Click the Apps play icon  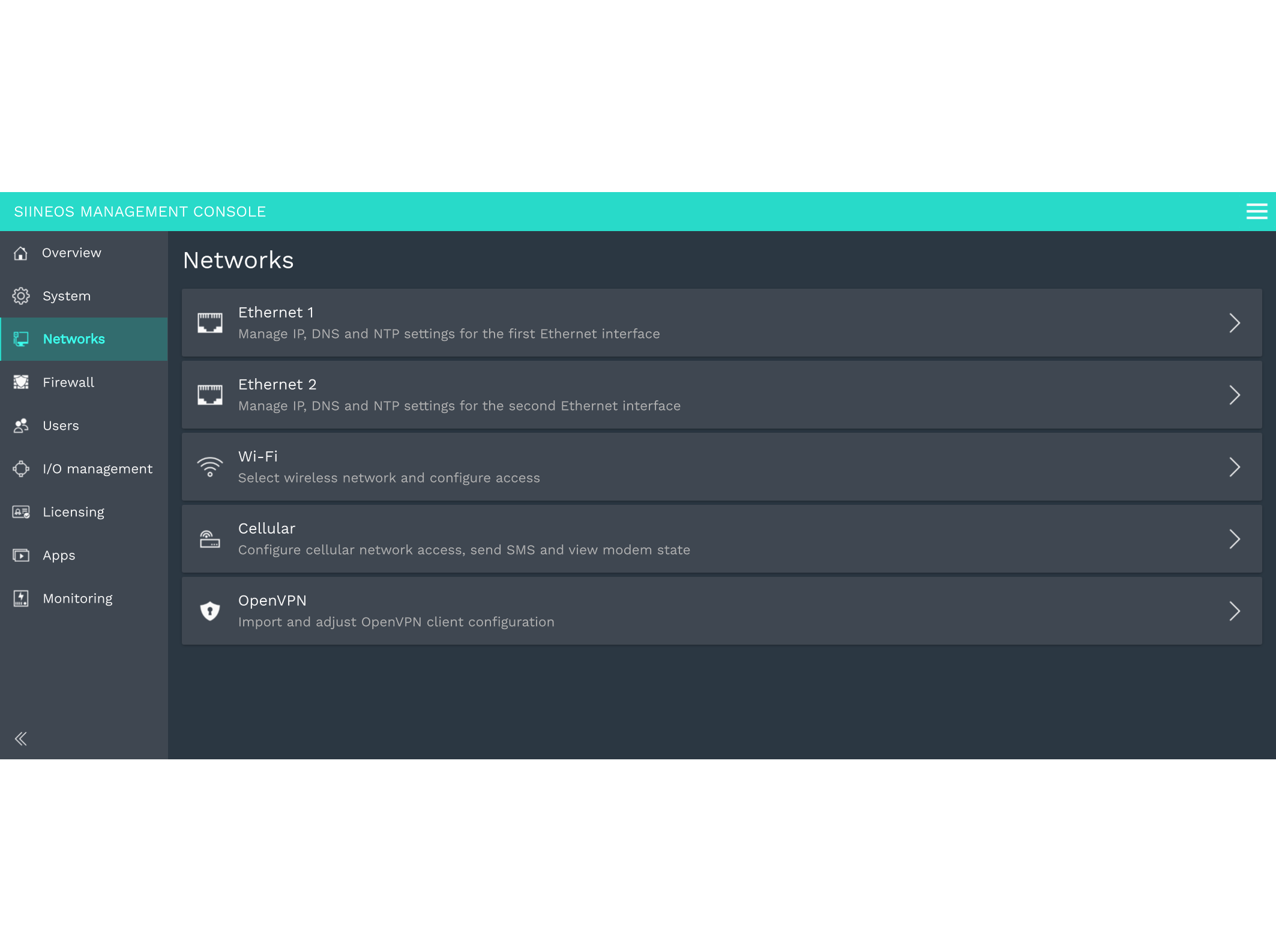(x=21, y=555)
